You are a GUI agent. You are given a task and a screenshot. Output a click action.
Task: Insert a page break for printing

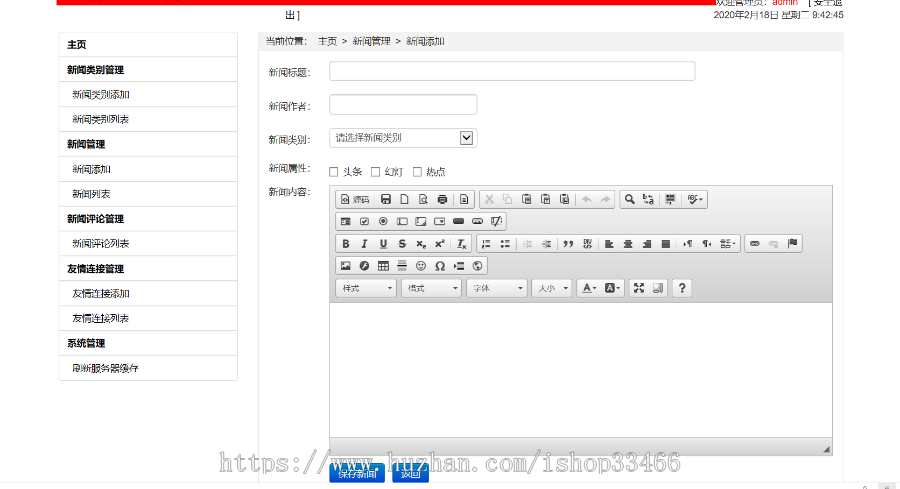coord(459,266)
